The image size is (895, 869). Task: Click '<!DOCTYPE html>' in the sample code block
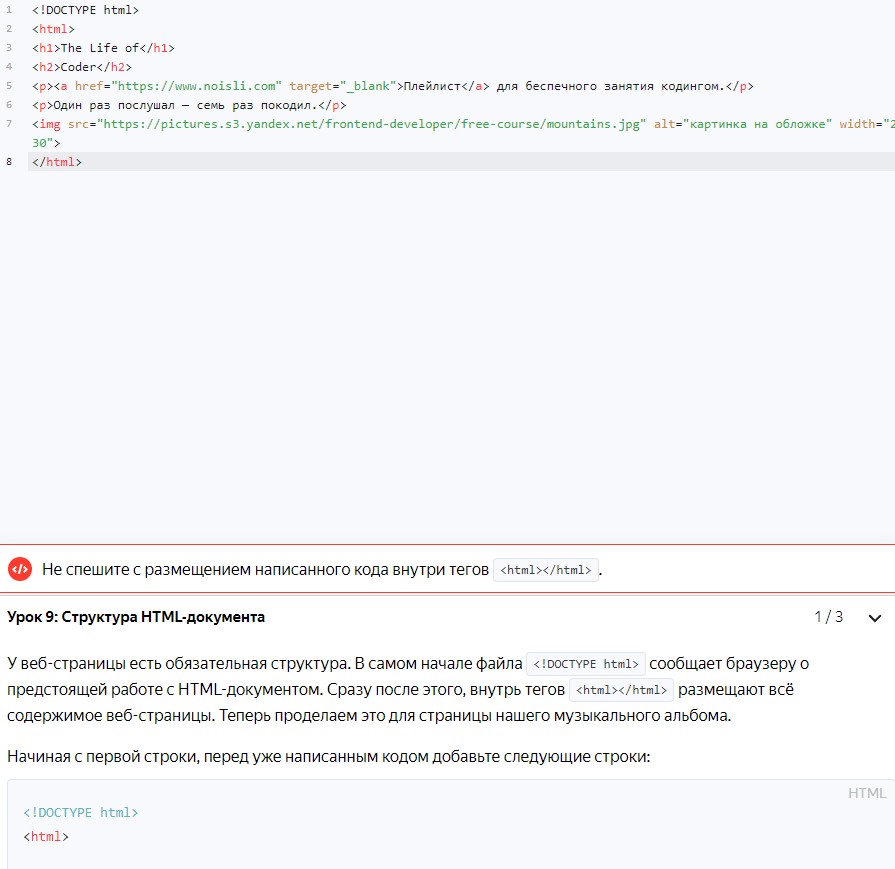click(80, 812)
